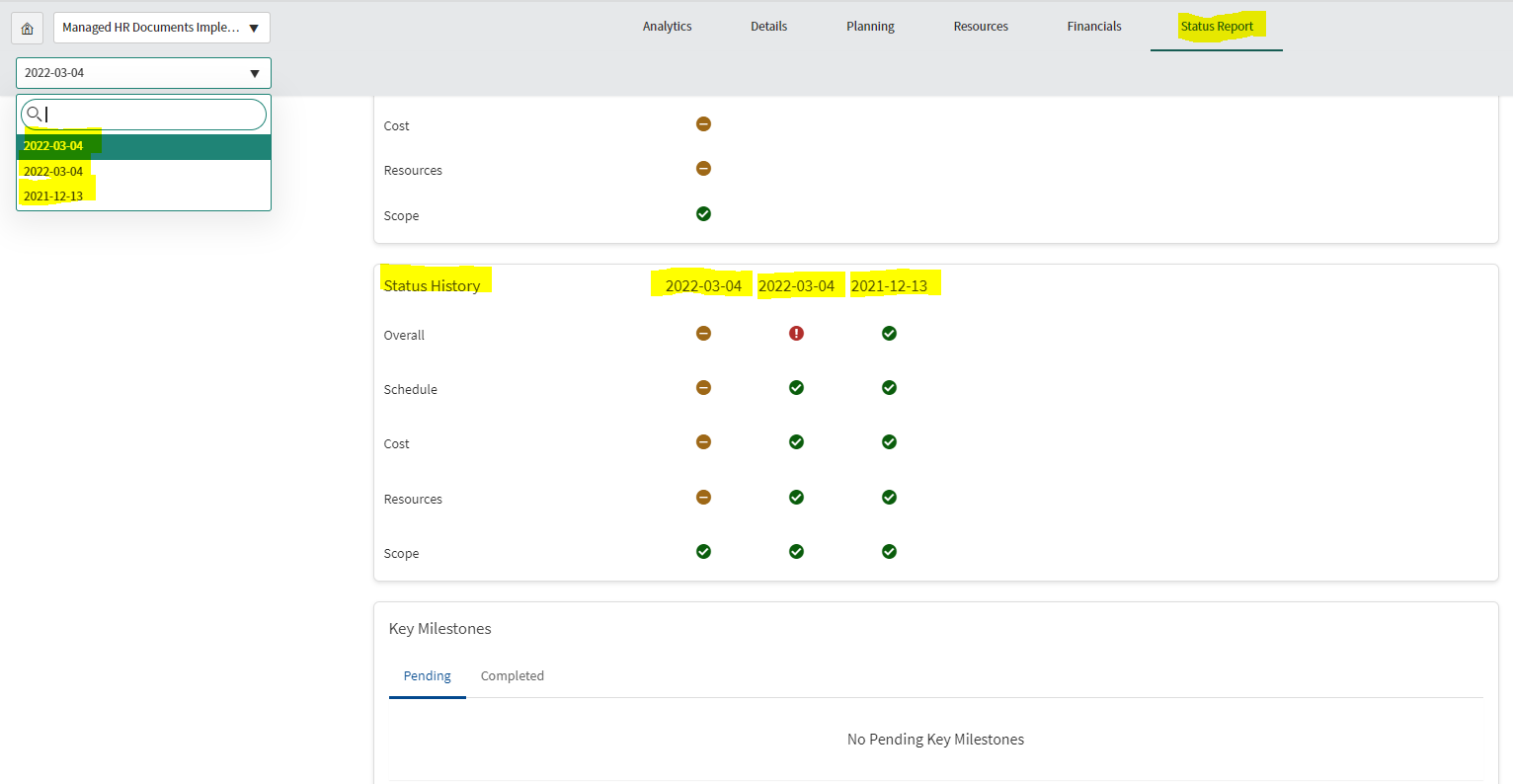This screenshot has height=784, width=1513.
Task: Click the red Overall status alert icon
Action: pos(796,334)
